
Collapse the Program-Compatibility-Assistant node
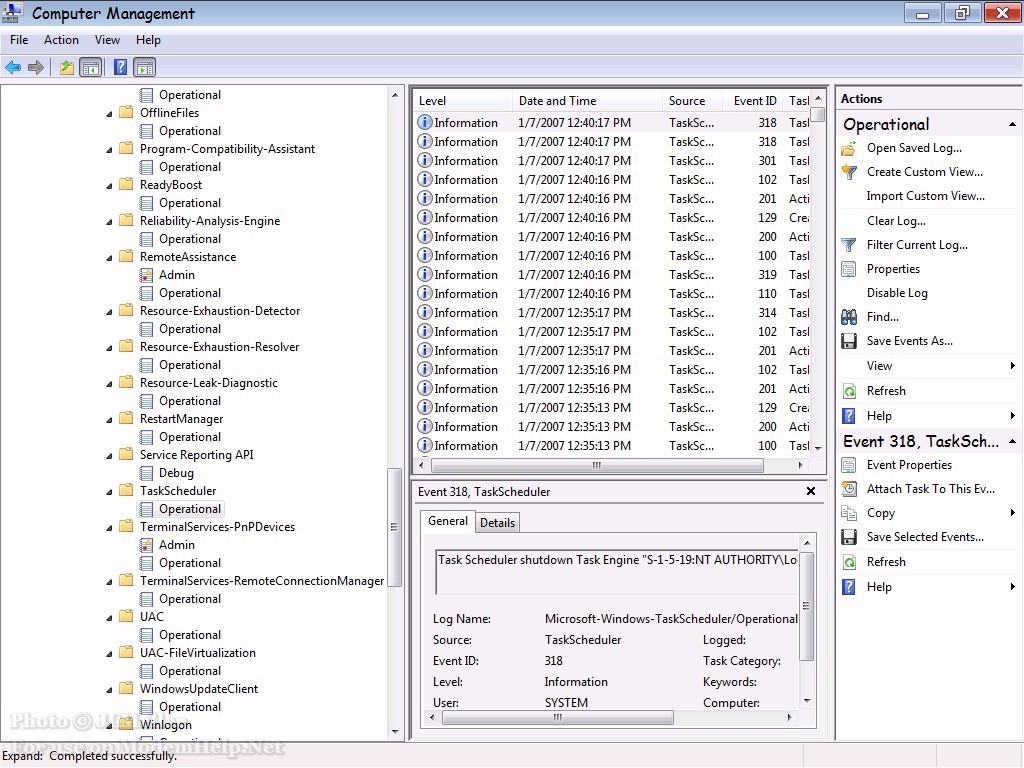point(109,150)
